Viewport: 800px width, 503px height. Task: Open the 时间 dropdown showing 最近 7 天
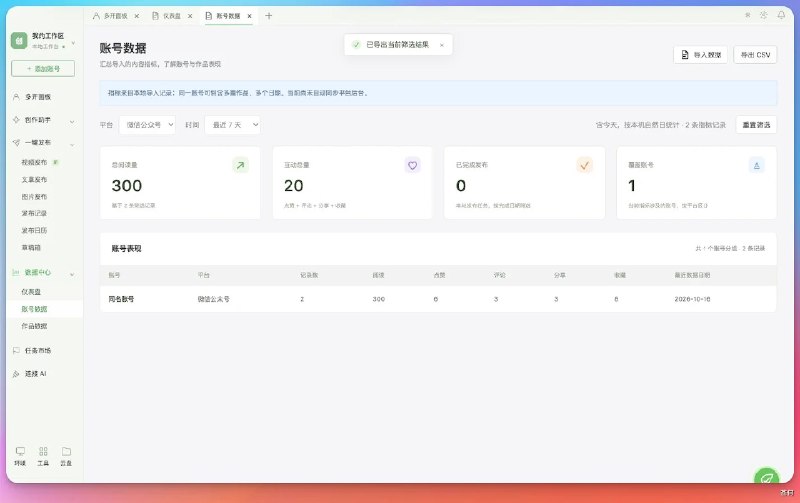[233, 125]
